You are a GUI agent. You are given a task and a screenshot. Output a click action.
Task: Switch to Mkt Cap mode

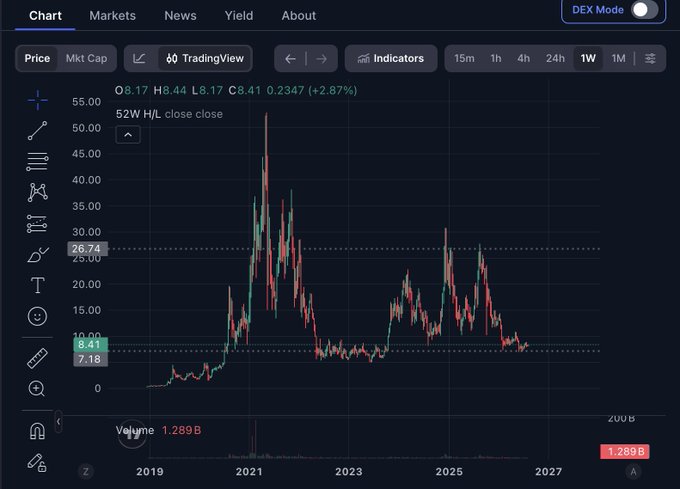86,58
